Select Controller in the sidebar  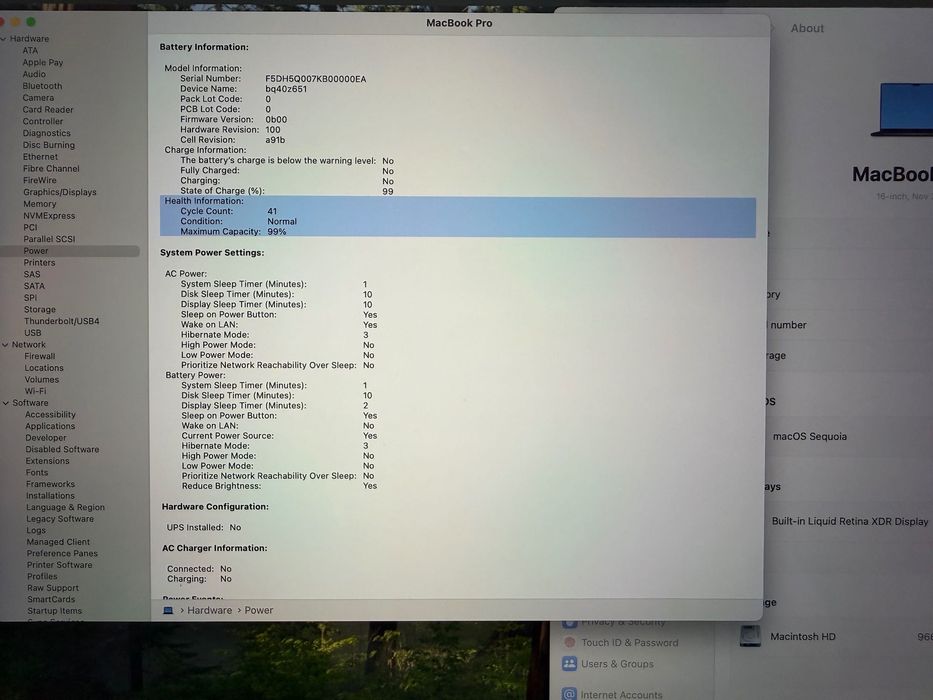(43, 121)
